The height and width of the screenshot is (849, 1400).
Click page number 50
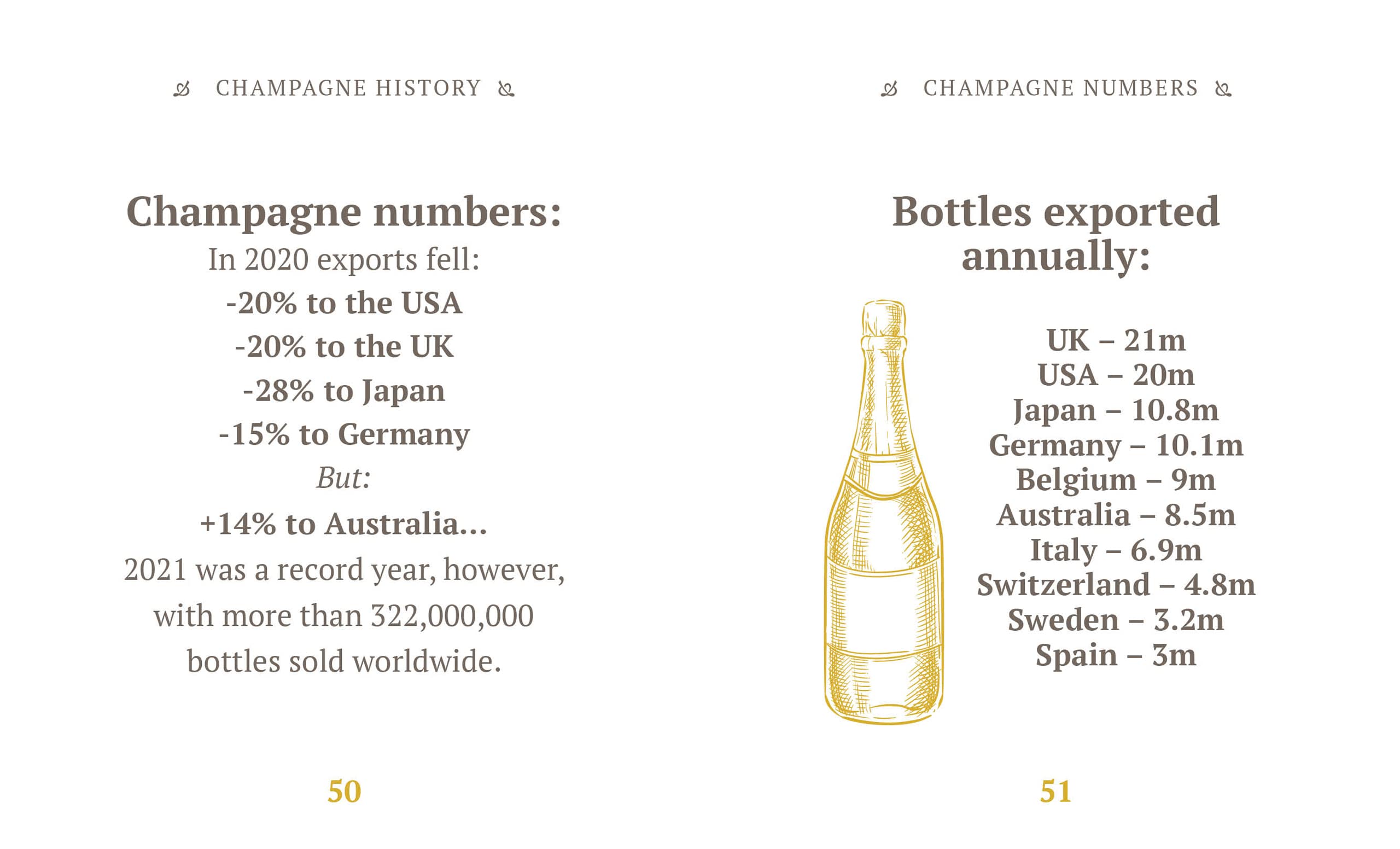344,791
